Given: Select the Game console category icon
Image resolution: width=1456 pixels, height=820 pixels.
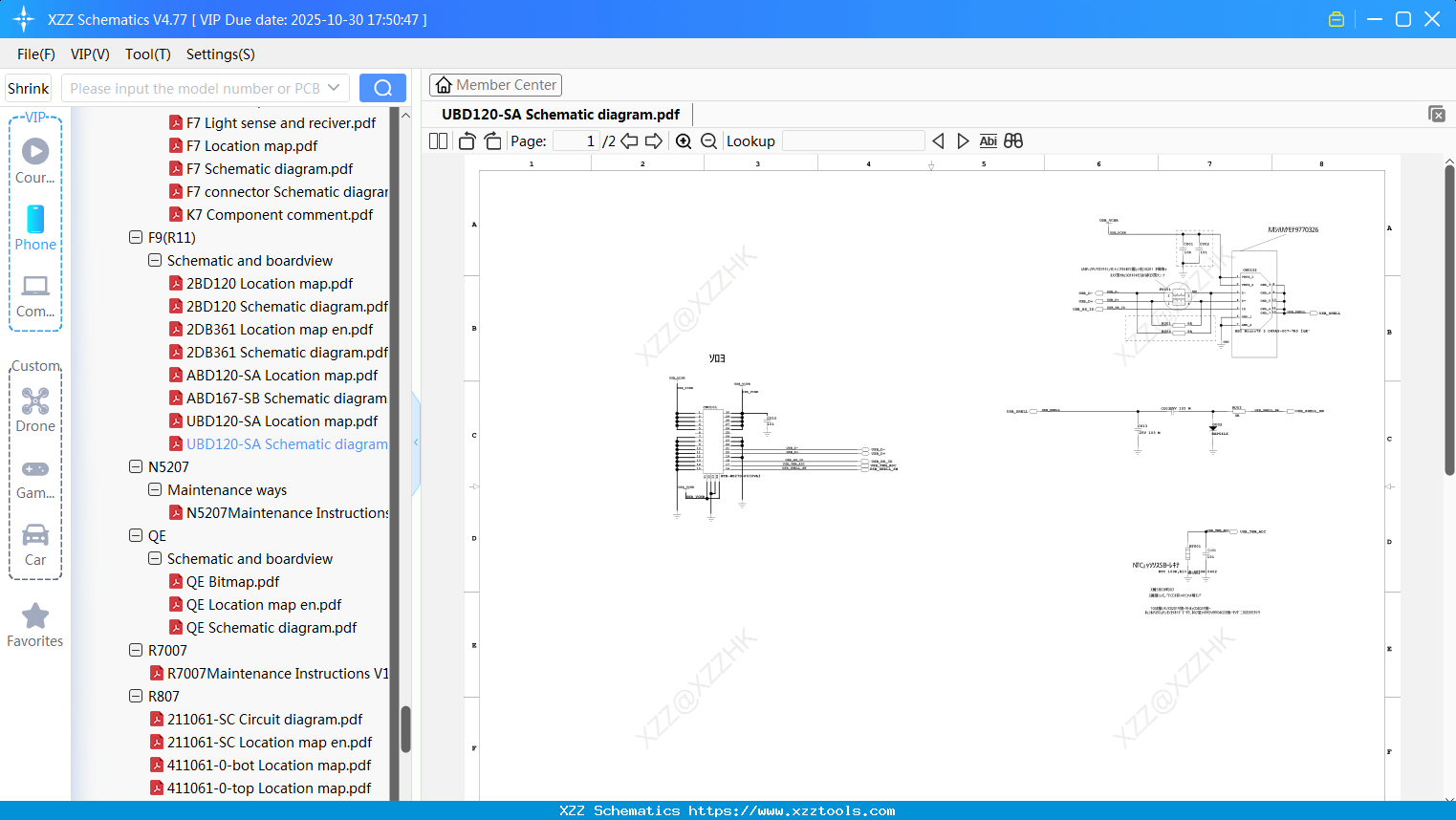Looking at the screenshot, I should 35,469.
